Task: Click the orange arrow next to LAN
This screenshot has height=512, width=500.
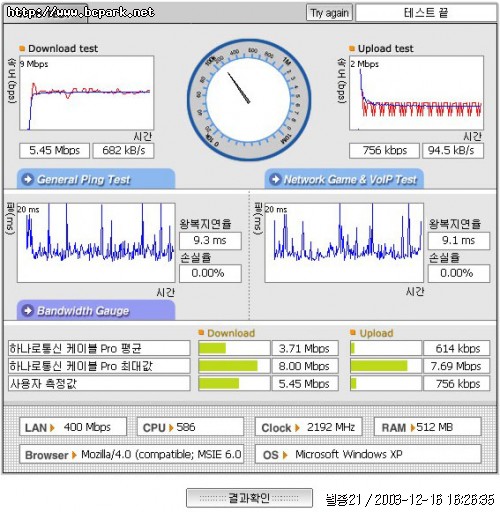Action: [x=52, y=428]
